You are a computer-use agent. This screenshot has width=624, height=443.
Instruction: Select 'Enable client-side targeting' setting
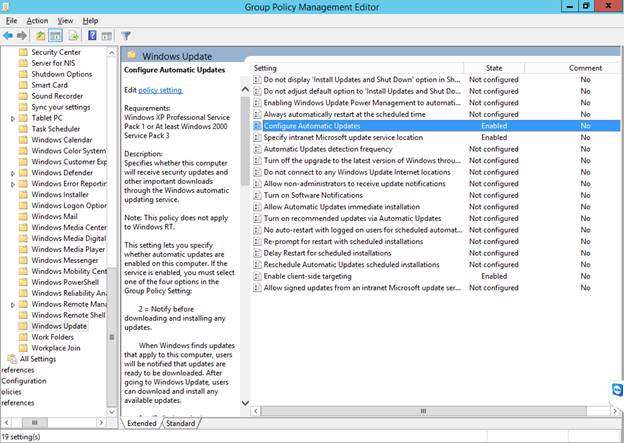click(x=307, y=276)
